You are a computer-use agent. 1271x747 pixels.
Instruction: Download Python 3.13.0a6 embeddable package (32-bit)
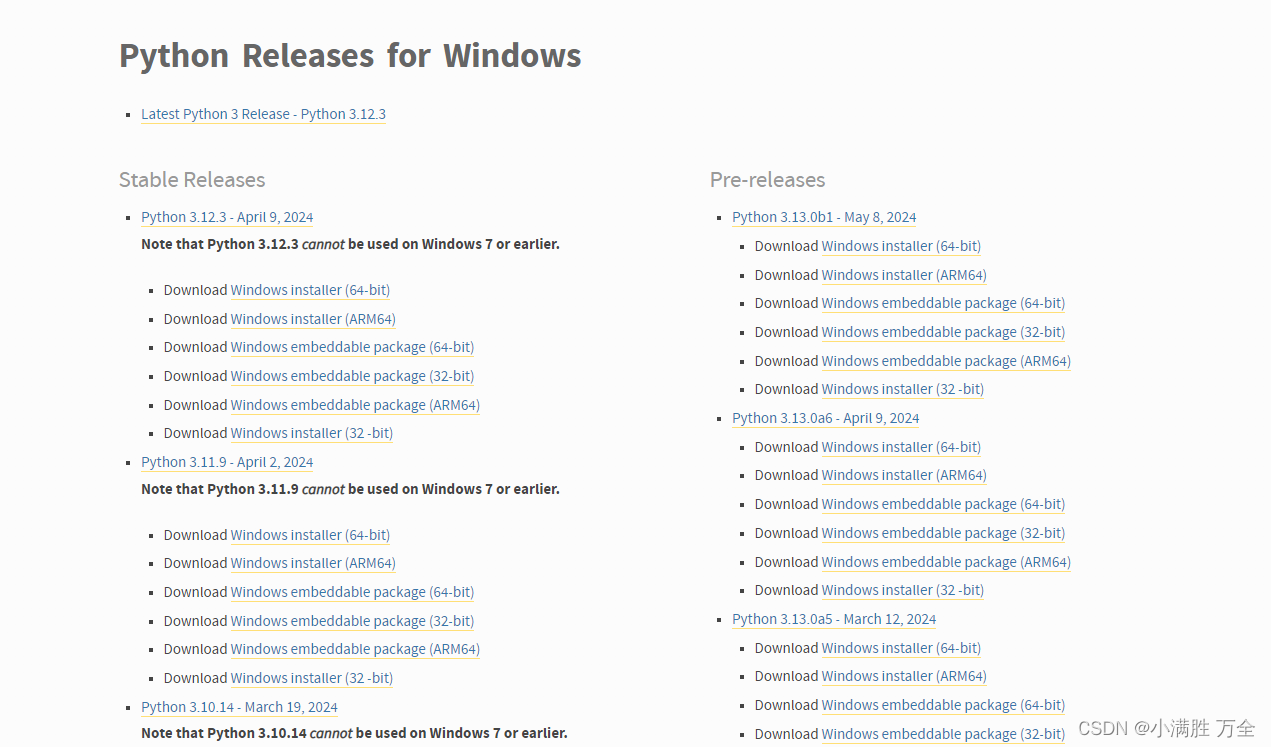click(x=943, y=533)
